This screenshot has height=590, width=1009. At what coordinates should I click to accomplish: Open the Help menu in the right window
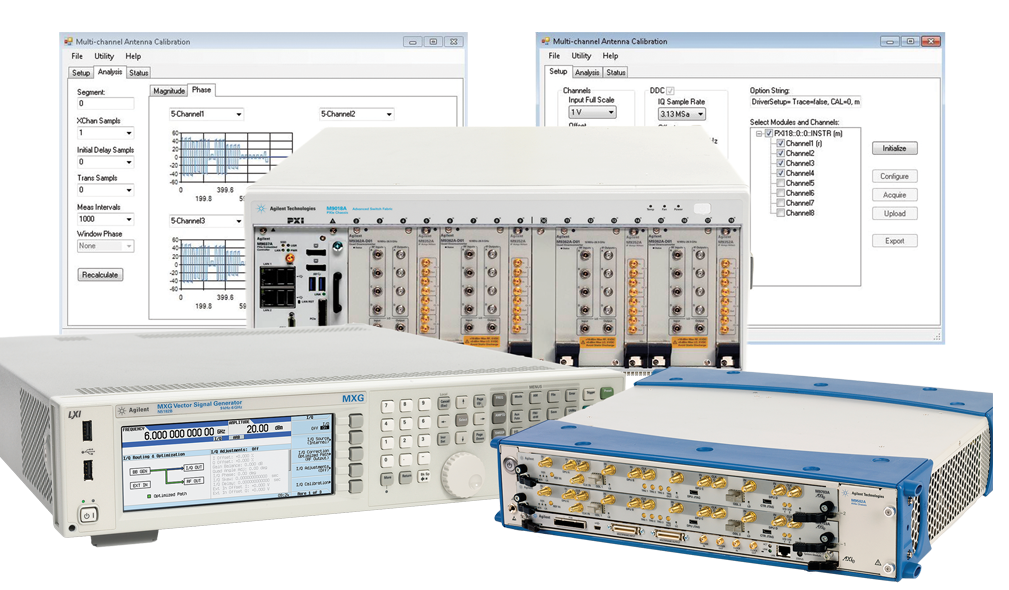point(610,55)
